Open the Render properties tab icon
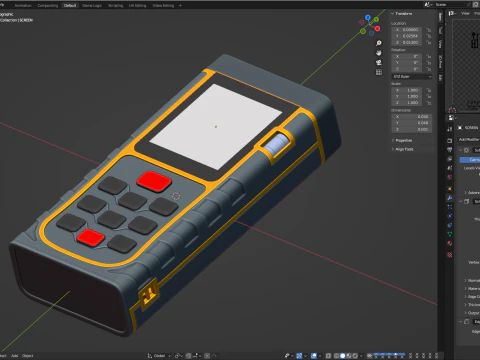The image size is (480, 360). click(x=450, y=141)
